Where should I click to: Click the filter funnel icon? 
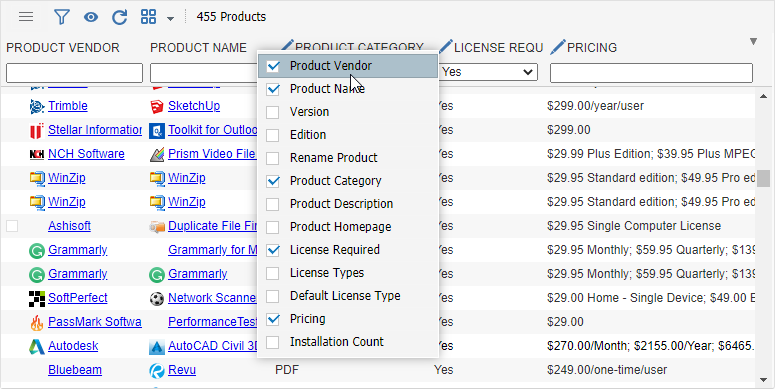point(61,17)
